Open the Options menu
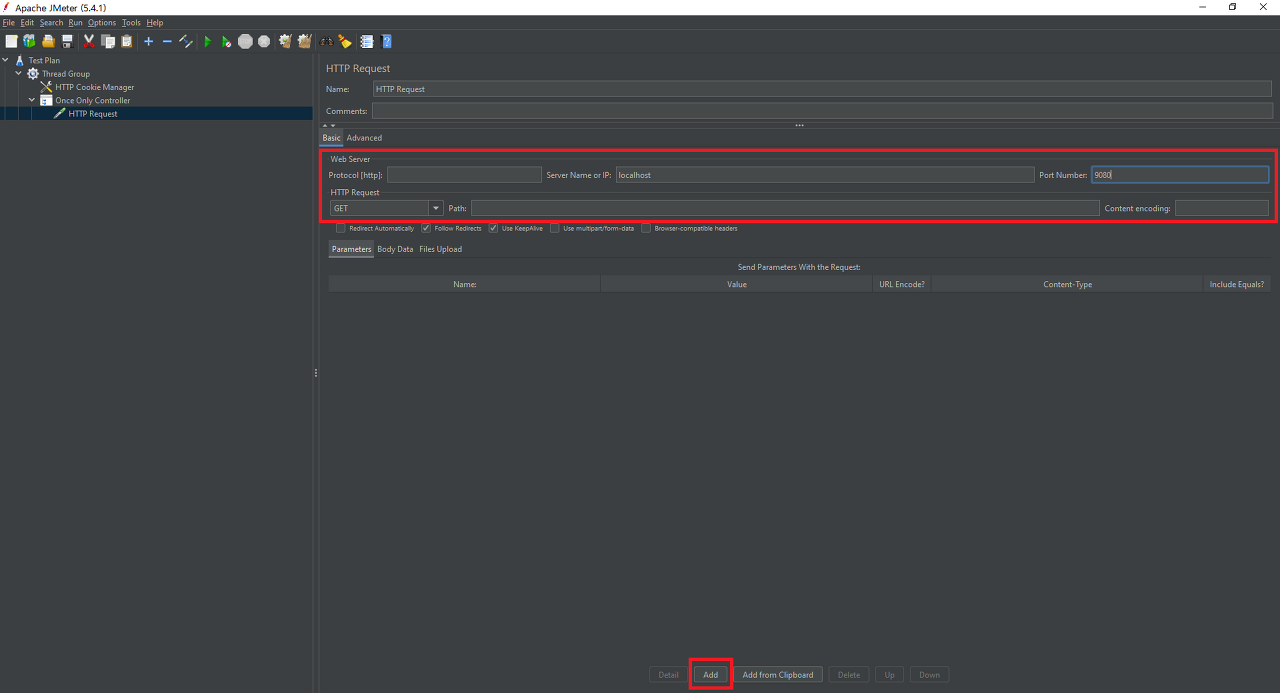 (x=102, y=22)
